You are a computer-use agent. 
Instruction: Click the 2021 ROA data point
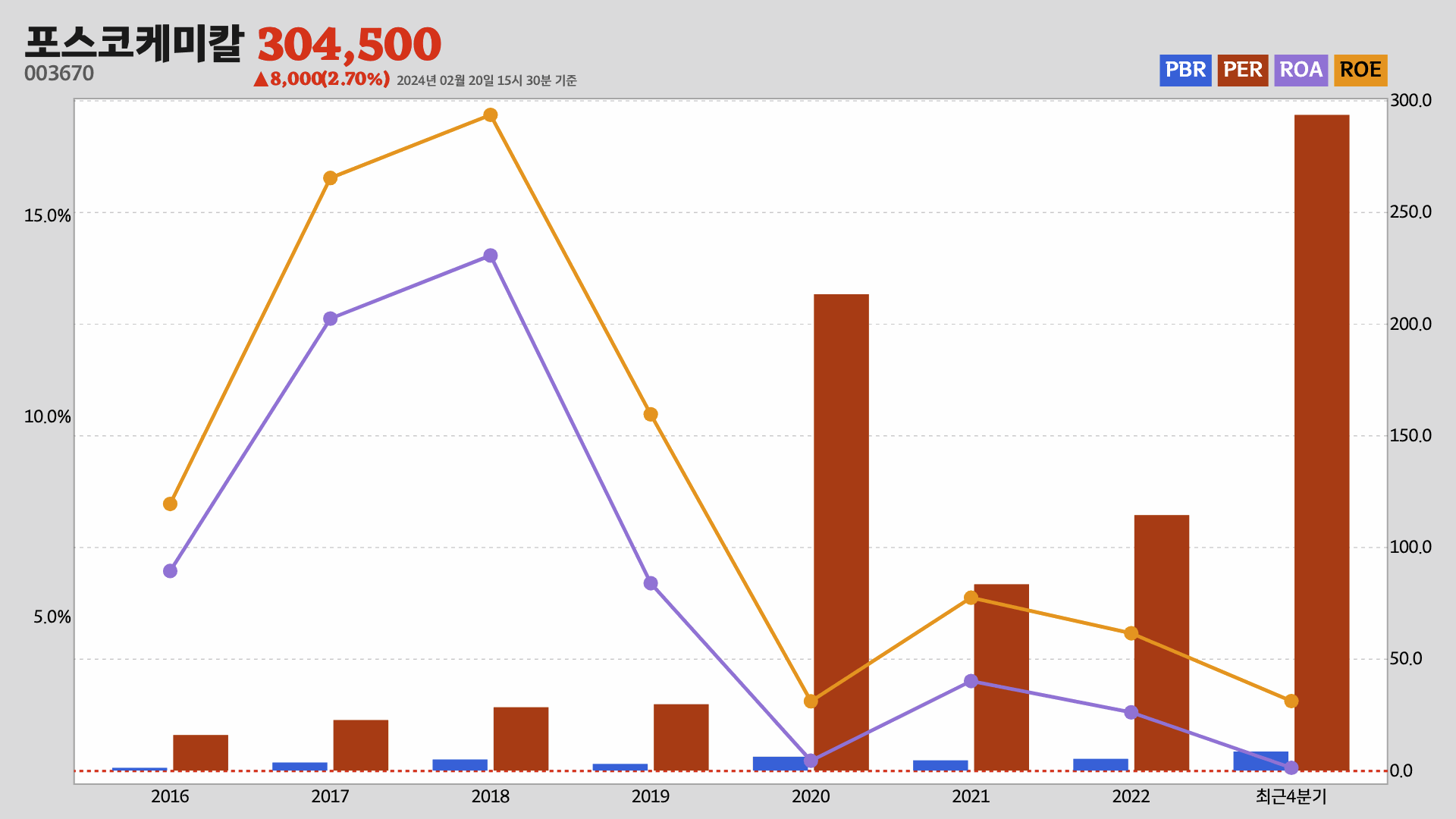point(971,682)
